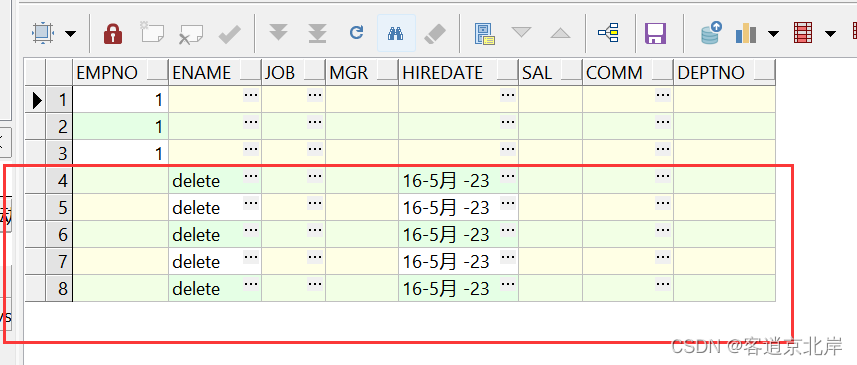Click the red padlock edit data icon
Viewport: 857px width, 365px height.
pyautogui.click(x=113, y=34)
